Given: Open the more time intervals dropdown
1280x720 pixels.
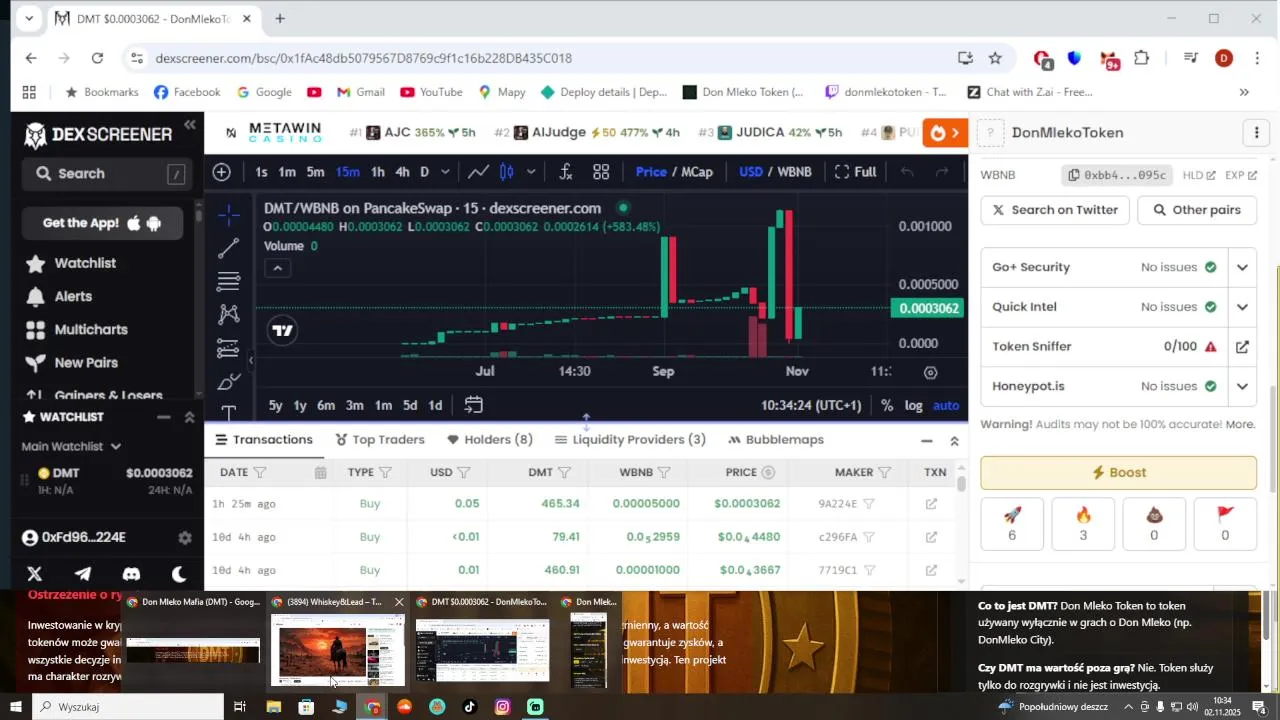Looking at the screenshot, I should pos(445,172).
